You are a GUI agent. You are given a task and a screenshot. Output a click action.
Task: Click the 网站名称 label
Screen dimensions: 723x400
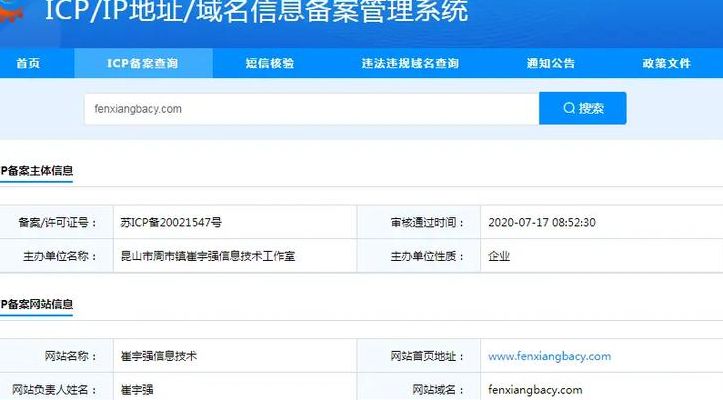pos(71,356)
